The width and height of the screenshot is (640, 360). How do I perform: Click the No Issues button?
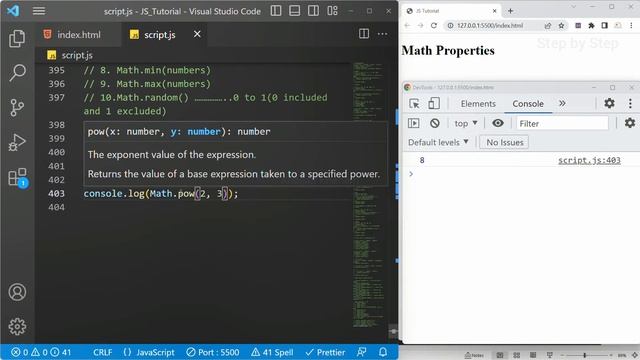coord(504,142)
